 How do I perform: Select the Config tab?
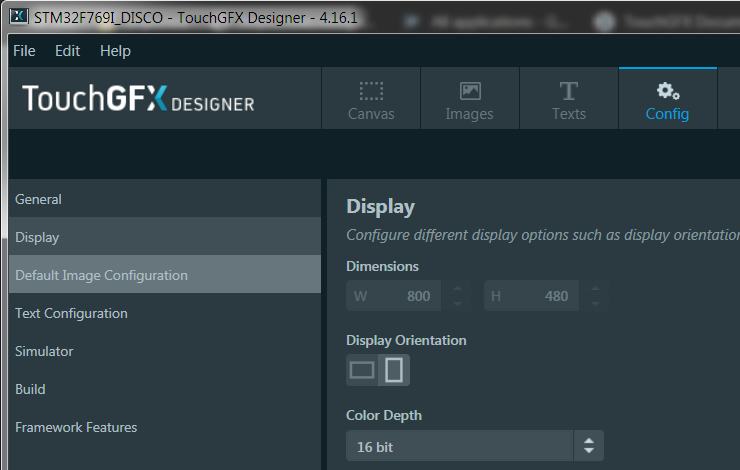(667, 98)
